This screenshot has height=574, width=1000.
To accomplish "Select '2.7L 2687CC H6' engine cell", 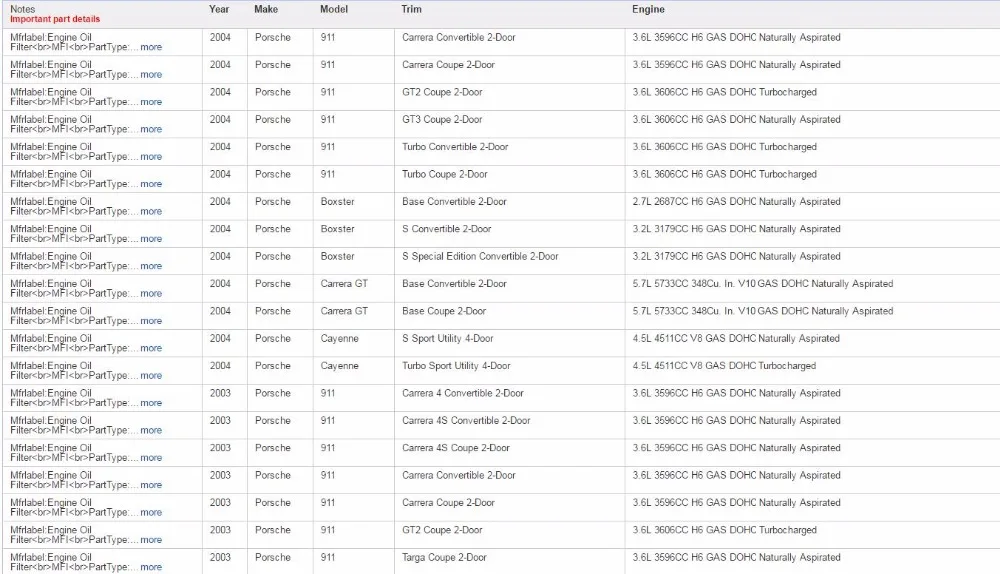I will tap(737, 202).
